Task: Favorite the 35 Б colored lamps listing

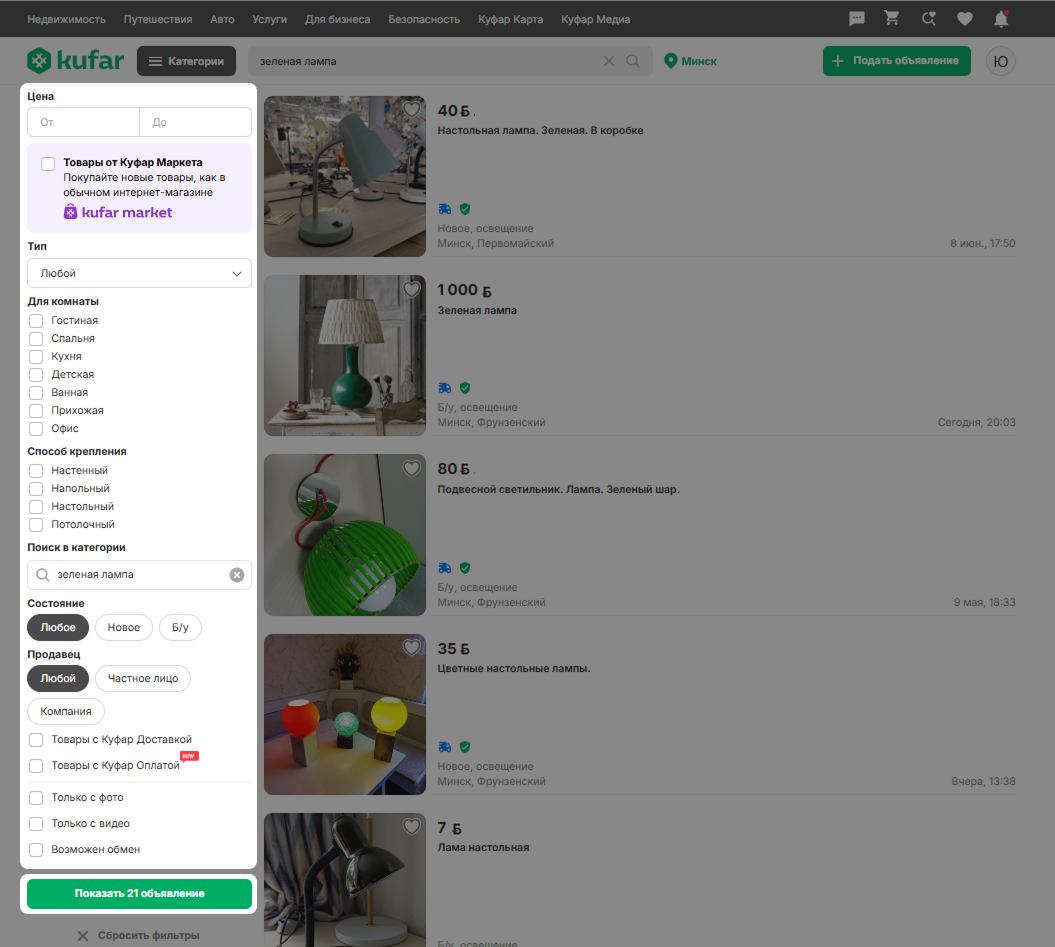Action: point(411,647)
